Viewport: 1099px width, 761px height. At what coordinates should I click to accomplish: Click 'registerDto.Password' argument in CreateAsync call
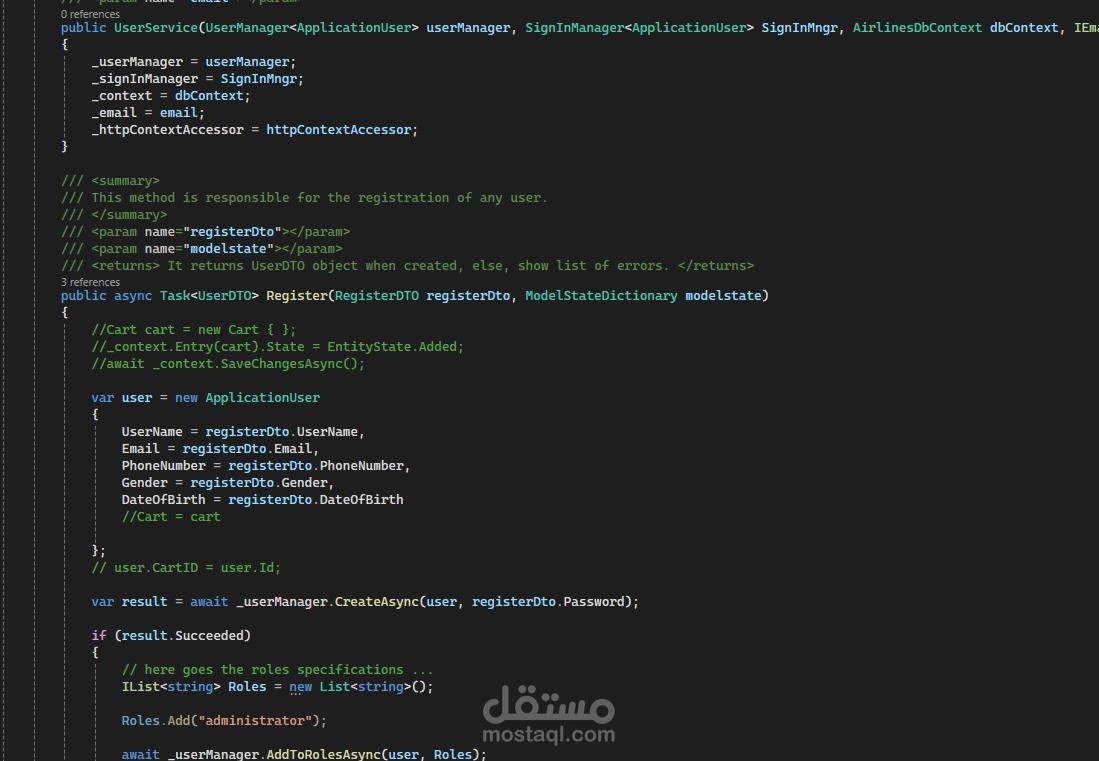click(547, 602)
